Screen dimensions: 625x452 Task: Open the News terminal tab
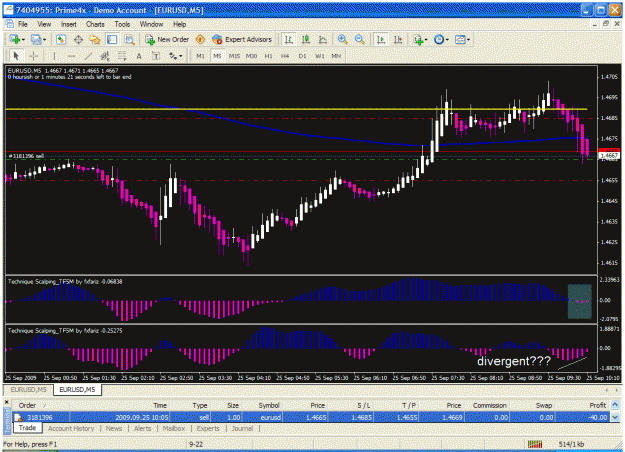pos(114,428)
